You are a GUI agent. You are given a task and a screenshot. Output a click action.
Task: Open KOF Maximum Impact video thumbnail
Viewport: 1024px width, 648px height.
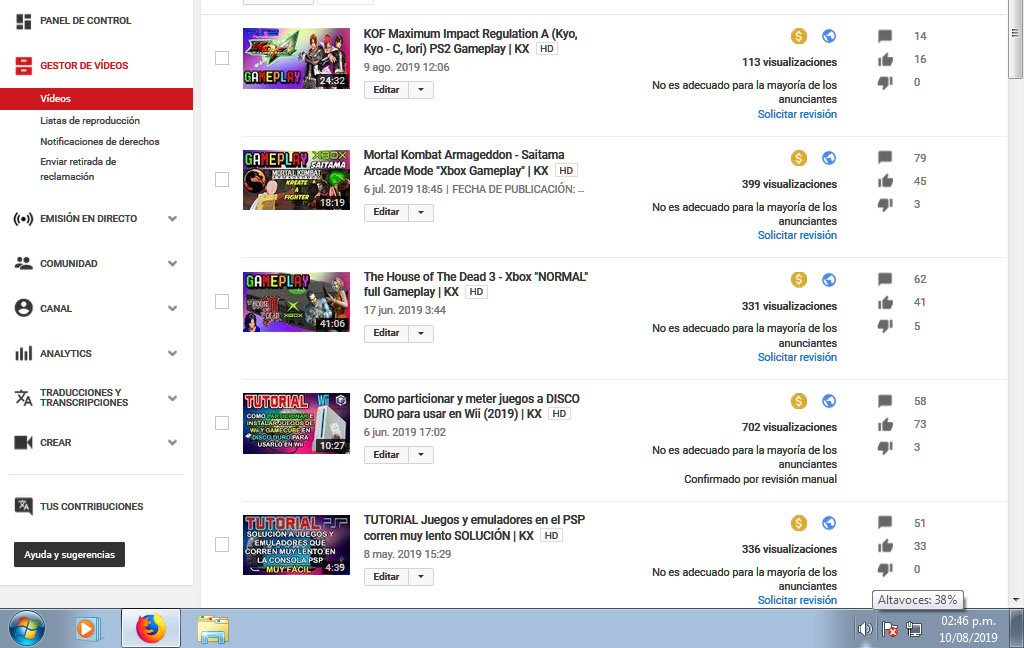[x=296, y=58]
